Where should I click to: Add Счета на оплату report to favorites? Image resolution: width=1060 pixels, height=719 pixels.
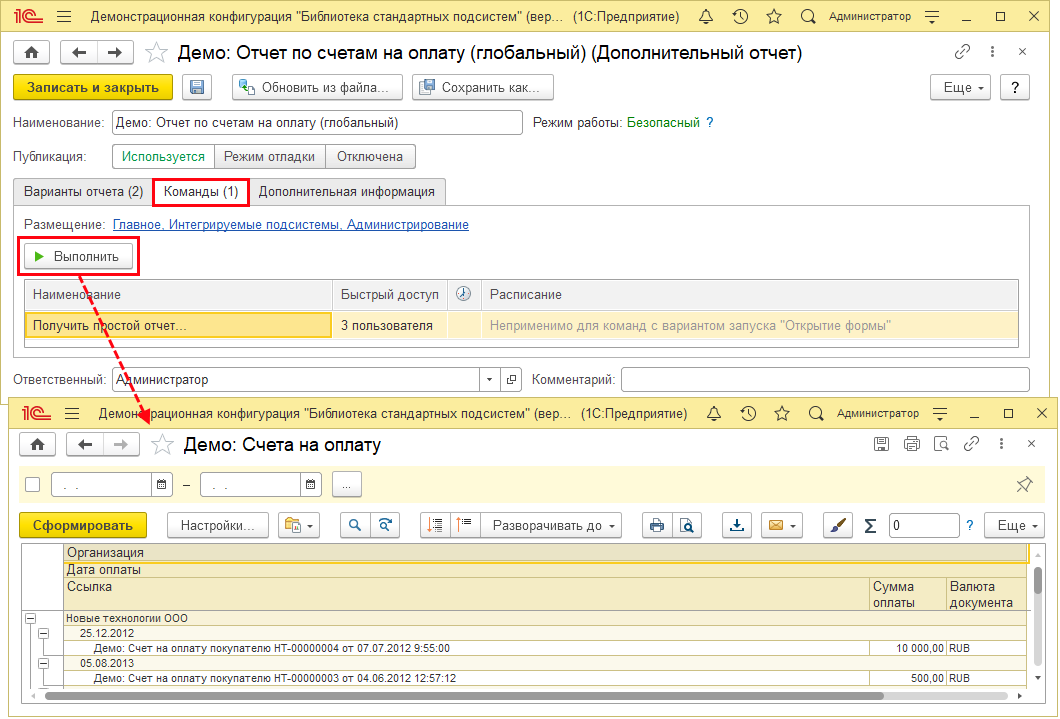[x=162, y=444]
